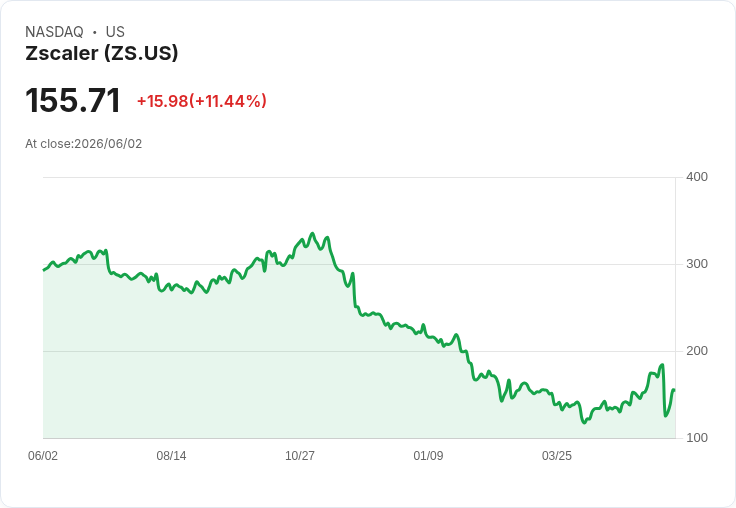736x508 pixels.
Task: Click the US market label
Action: pos(115,32)
